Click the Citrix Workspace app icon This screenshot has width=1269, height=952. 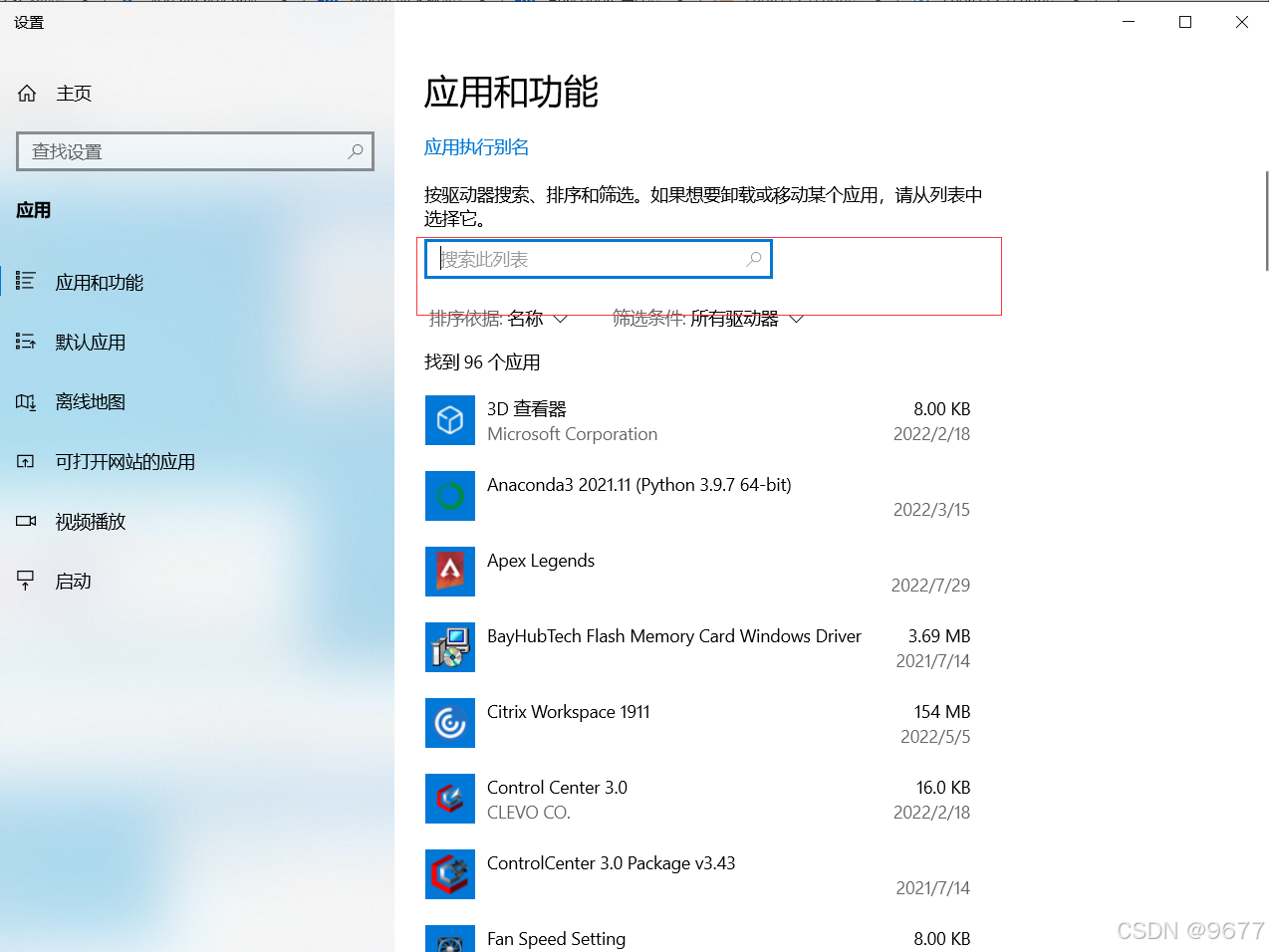click(450, 723)
